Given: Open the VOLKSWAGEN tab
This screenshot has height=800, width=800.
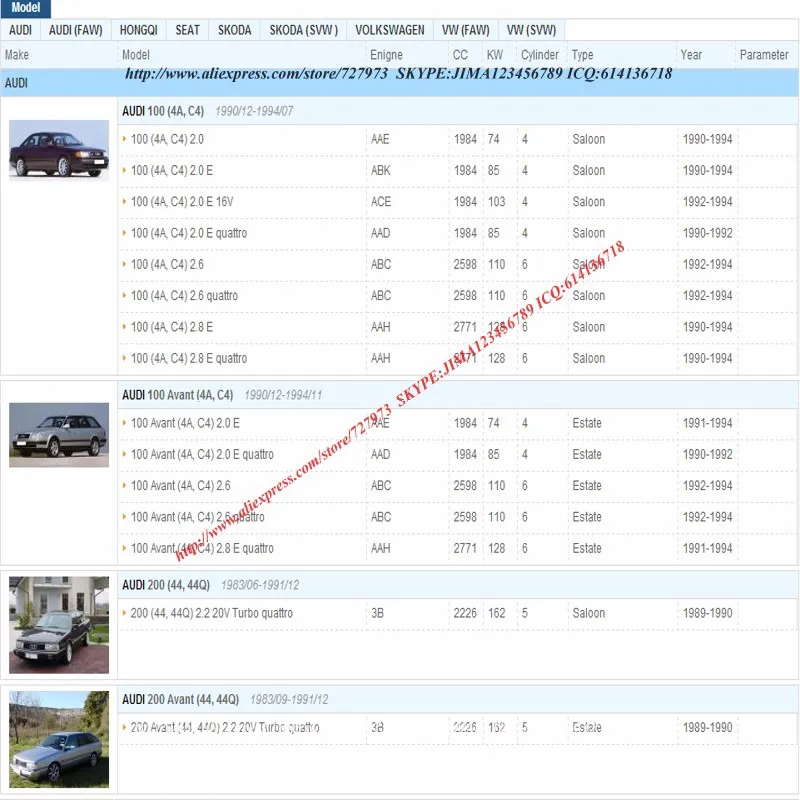Looking at the screenshot, I should pos(390,30).
